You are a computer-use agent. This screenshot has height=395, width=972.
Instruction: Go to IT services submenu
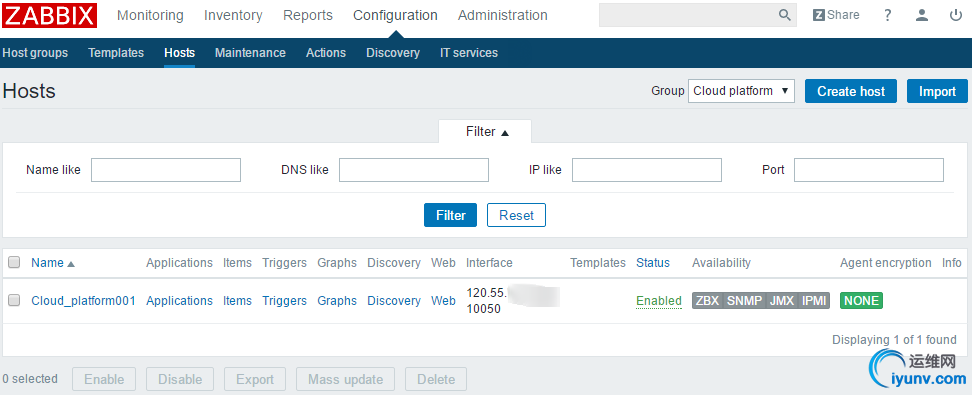click(x=469, y=53)
